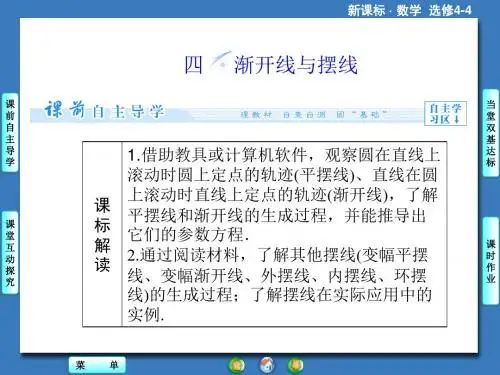The image size is (500, 375).
Task: Switch to 课前自主导学 side tab
Action: pos(10,133)
